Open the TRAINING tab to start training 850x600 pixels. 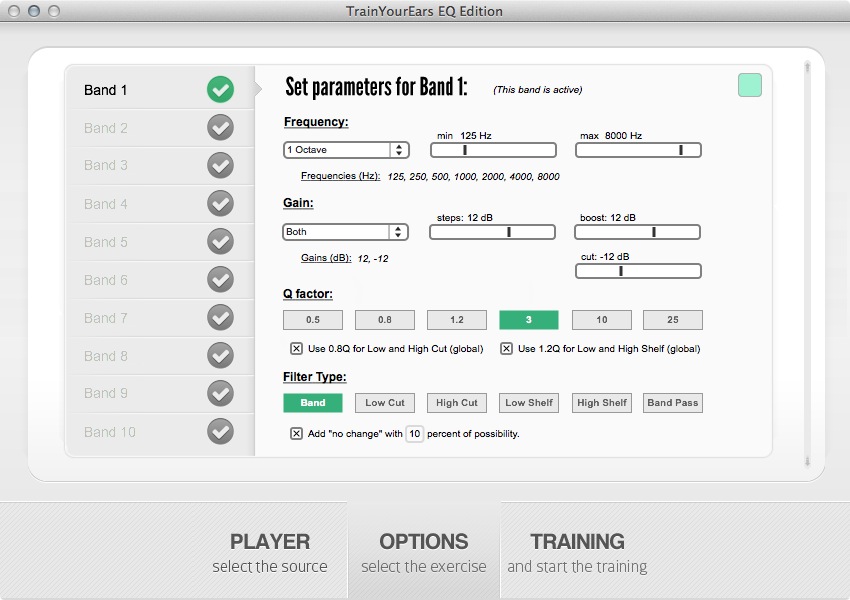pyautogui.click(x=577, y=552)
